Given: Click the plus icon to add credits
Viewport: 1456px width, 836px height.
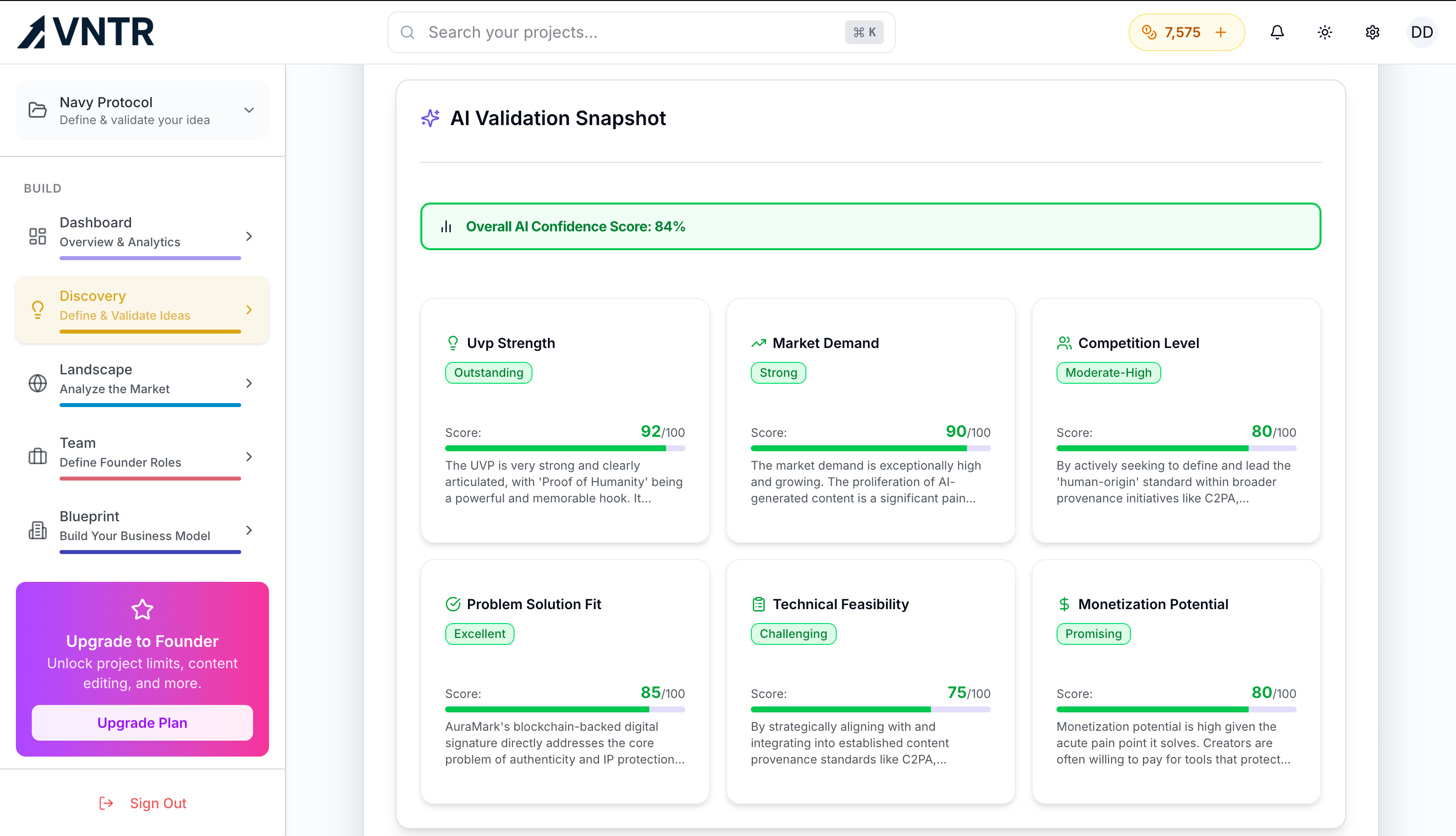Looking at the screenshot, I should pos(1221,32).
